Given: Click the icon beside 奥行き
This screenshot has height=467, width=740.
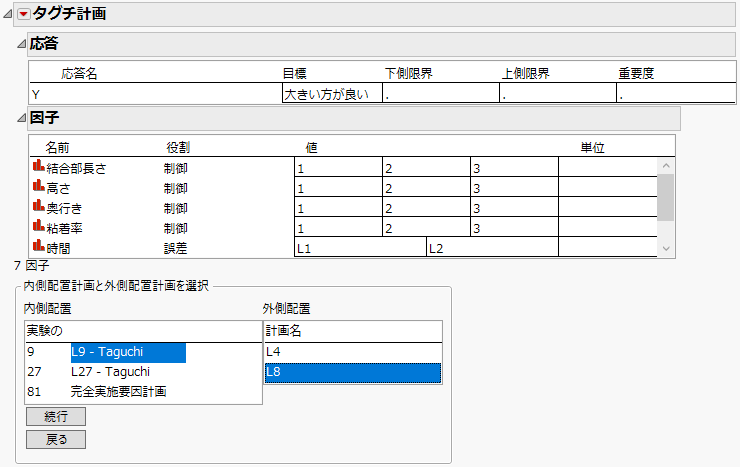Looking at the screenshot, I should click(x=39, y=207).
